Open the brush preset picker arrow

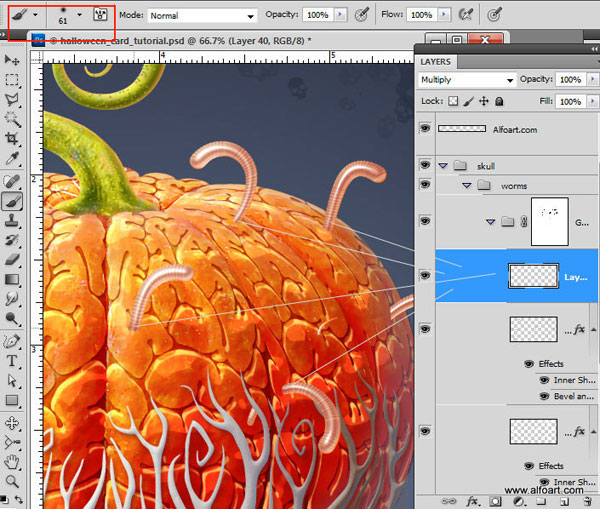[79, 15]
